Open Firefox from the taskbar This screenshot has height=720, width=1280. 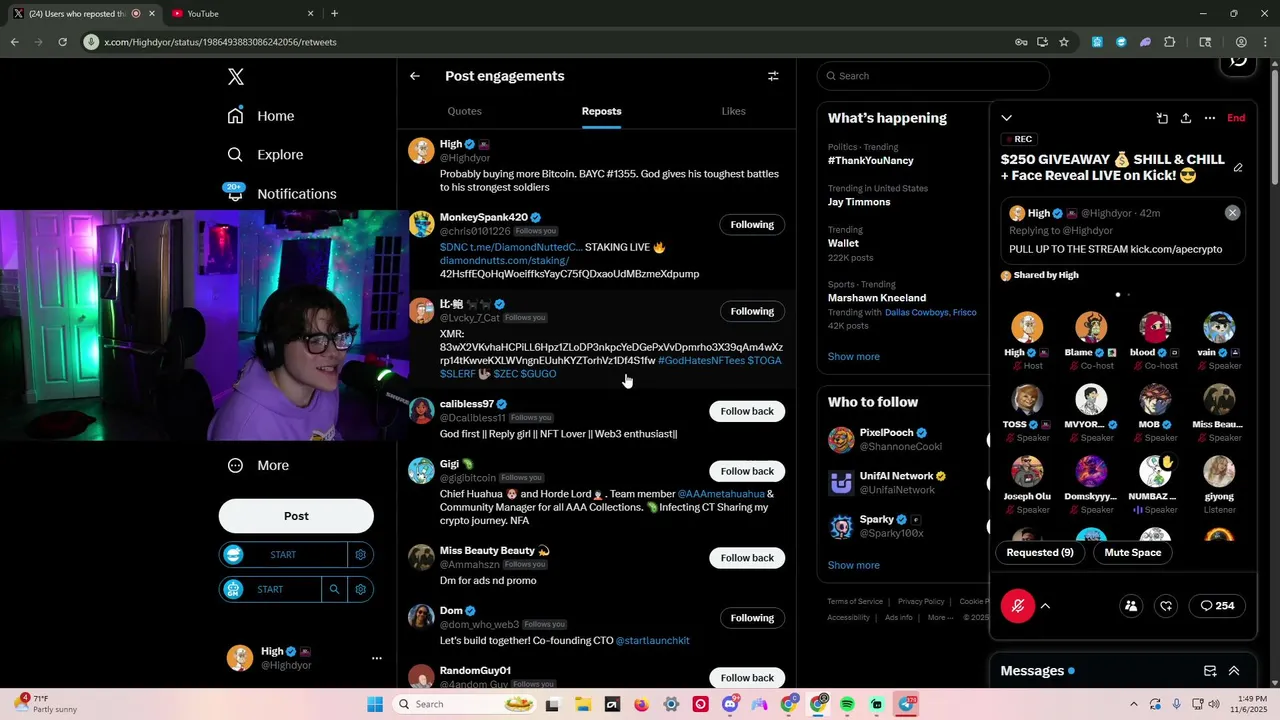pos(641,704)
